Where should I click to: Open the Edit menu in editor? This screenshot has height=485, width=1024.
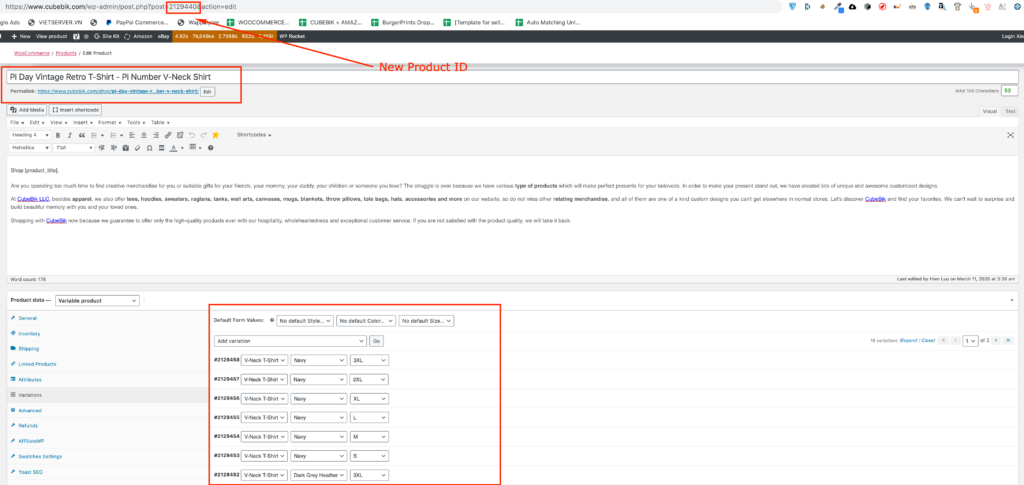point(36,122)
